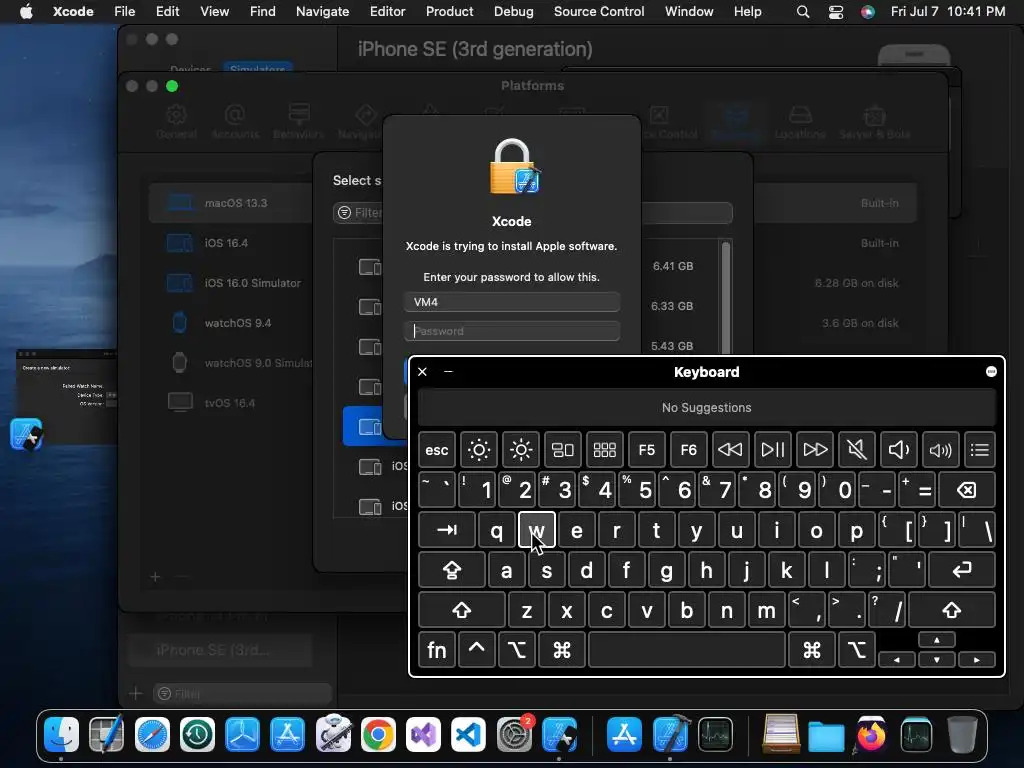Open the Xcode application menu
The width and height of the screenshot is (1024, 768).
pyautogui.click(x=73, y=11)
